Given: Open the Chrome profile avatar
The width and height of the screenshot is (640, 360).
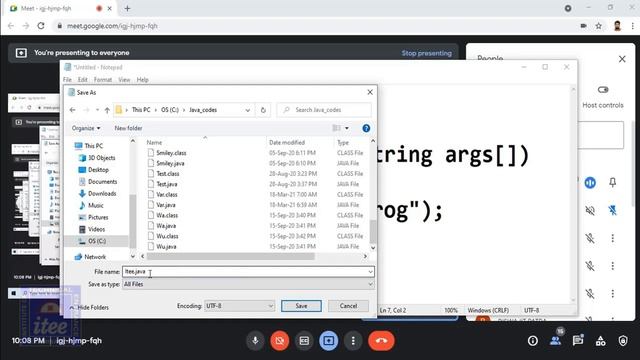Looking at the screenshot, I should pos(617,26).
